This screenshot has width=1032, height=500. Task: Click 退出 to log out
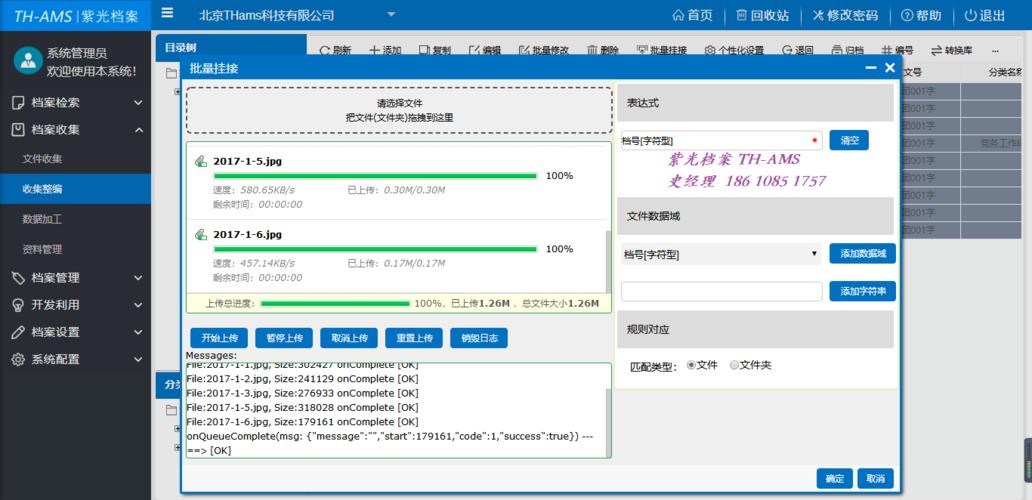(x=985, y=16)
